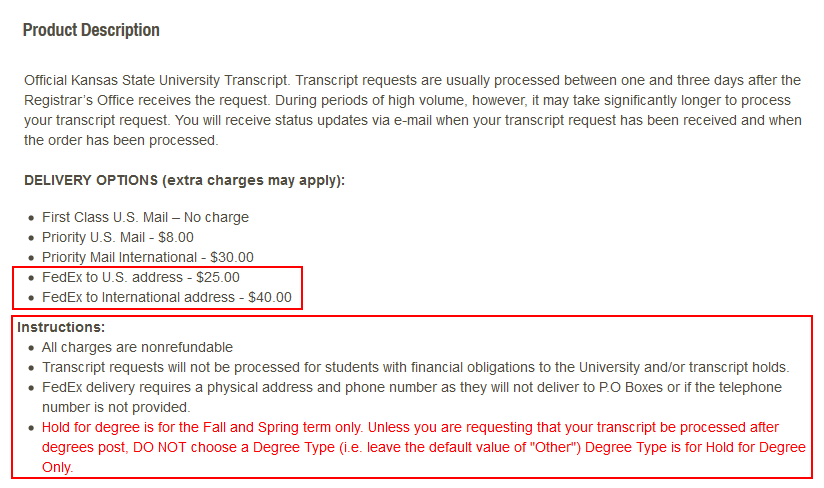Click the bullet before All charges are nonrefundable
This screenshot has width=824, height=488.
[32, 348]
